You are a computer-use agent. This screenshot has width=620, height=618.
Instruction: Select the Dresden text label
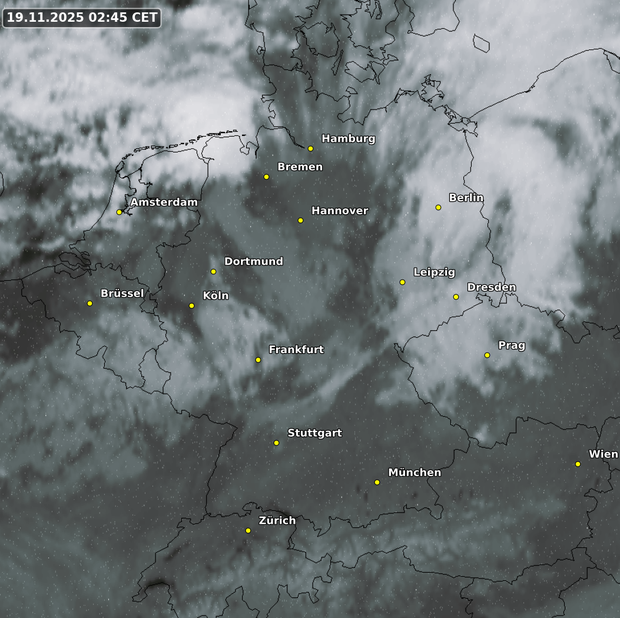point(491,288)
